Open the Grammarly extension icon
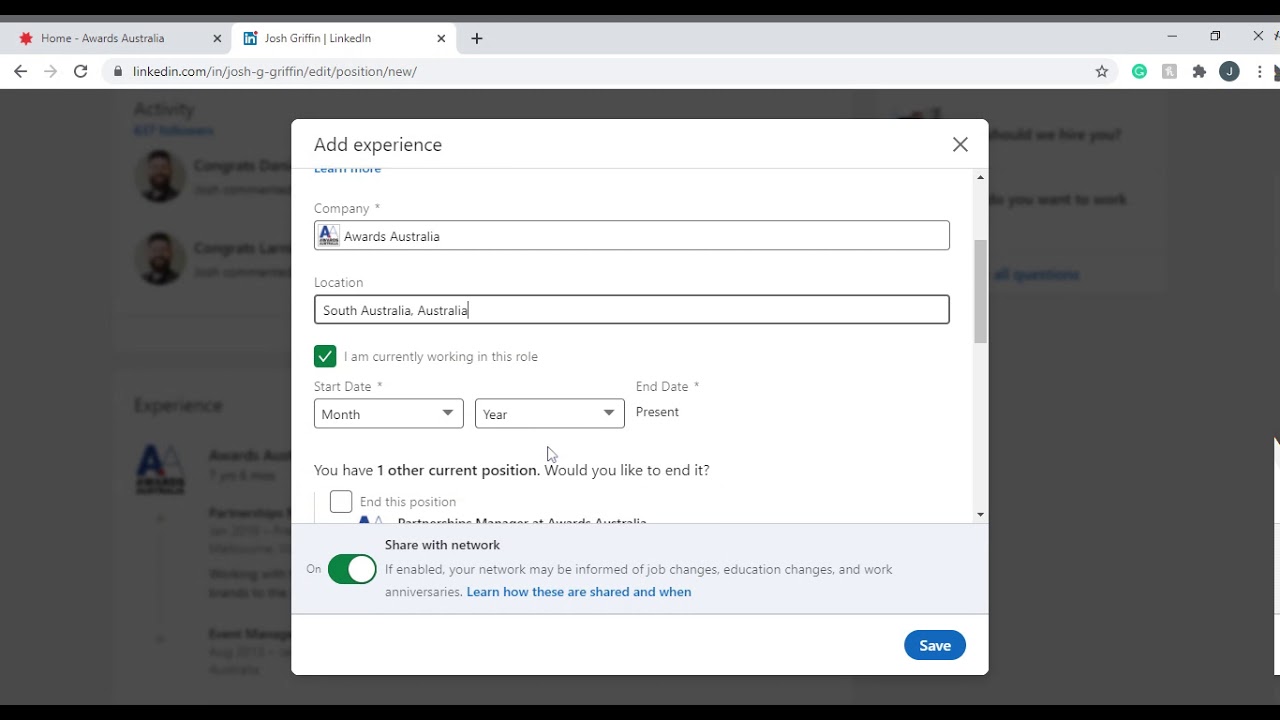Viewport: 1280px width, 720px height. tap(1139, 71)
